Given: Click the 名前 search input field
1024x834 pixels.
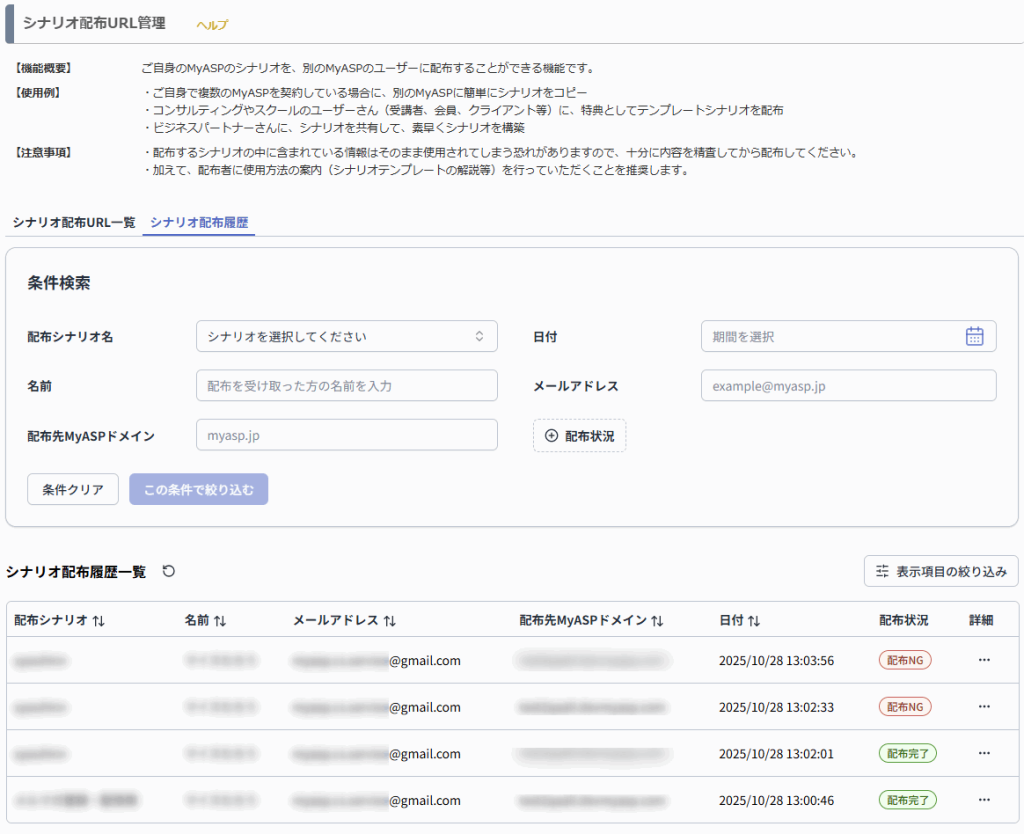Looking at the screenshot, I should tap(346, 385).
